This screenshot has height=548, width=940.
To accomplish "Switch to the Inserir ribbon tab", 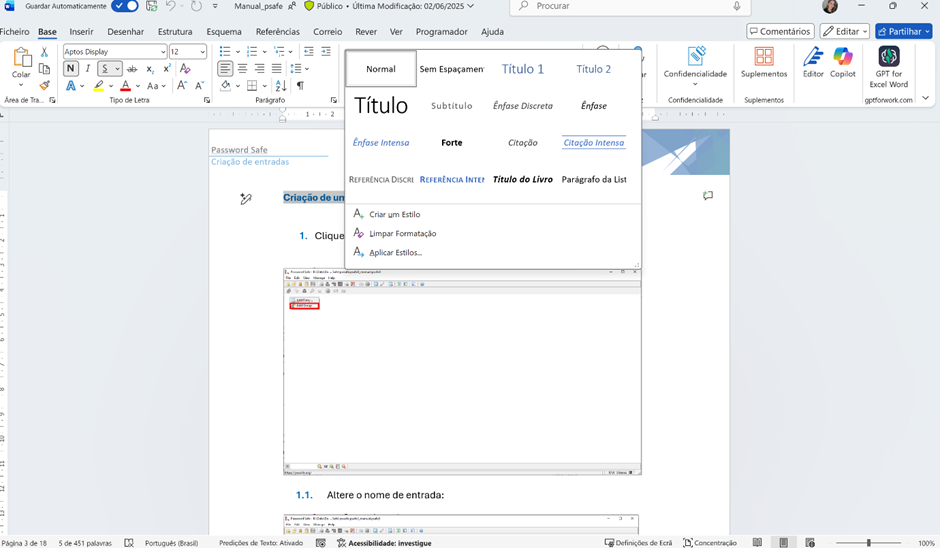I will (81, 31).
